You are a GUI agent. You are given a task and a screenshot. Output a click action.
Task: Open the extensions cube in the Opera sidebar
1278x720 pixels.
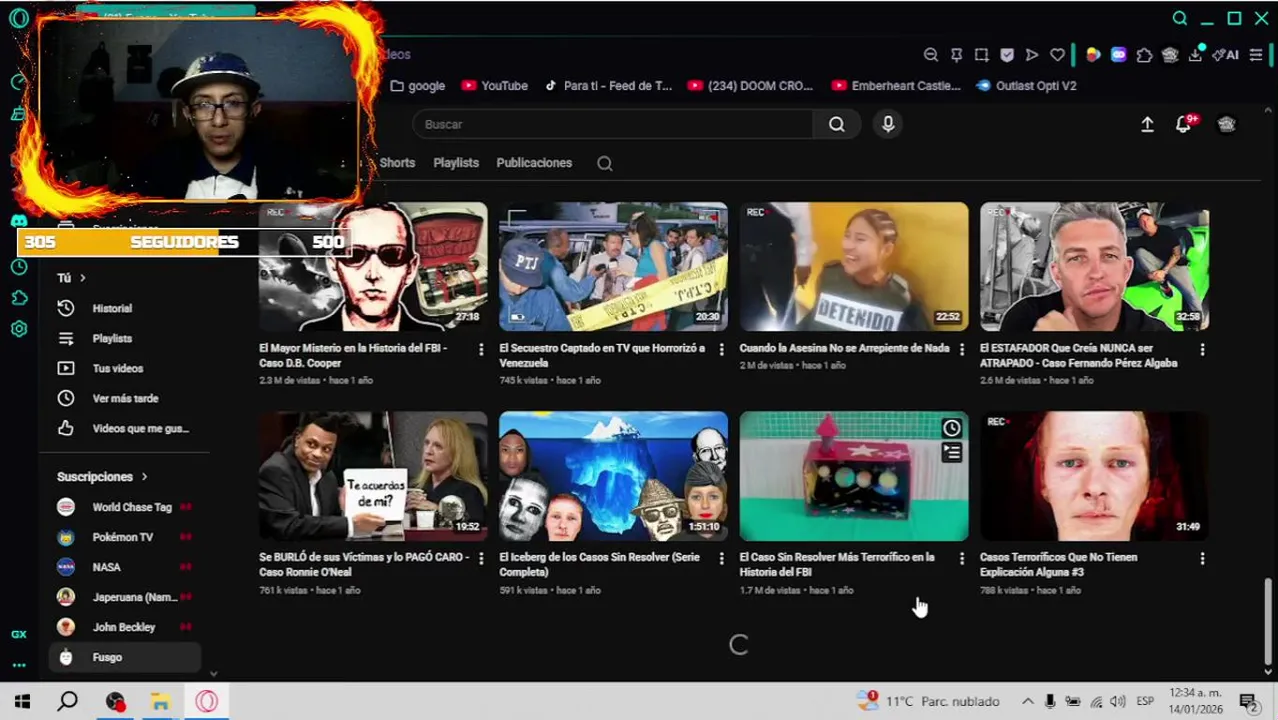tap(18, 298)
